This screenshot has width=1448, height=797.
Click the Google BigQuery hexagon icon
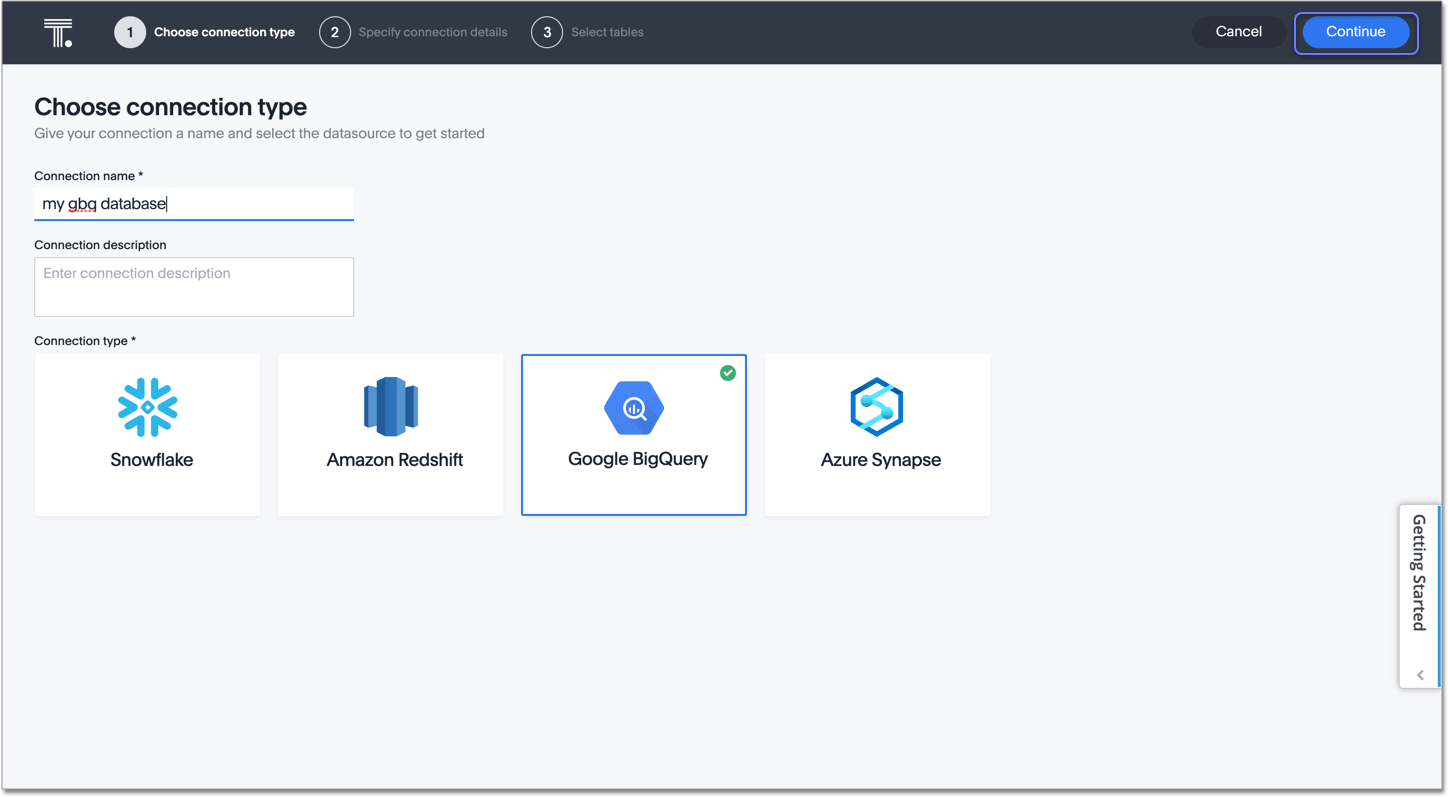click(634, 407)
